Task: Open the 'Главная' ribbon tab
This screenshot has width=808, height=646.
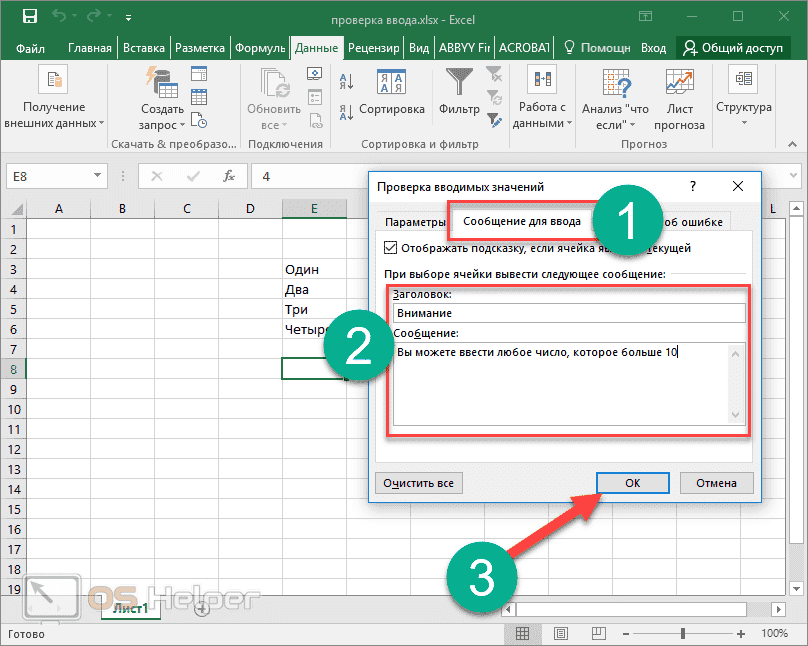Action: (90, 48)
